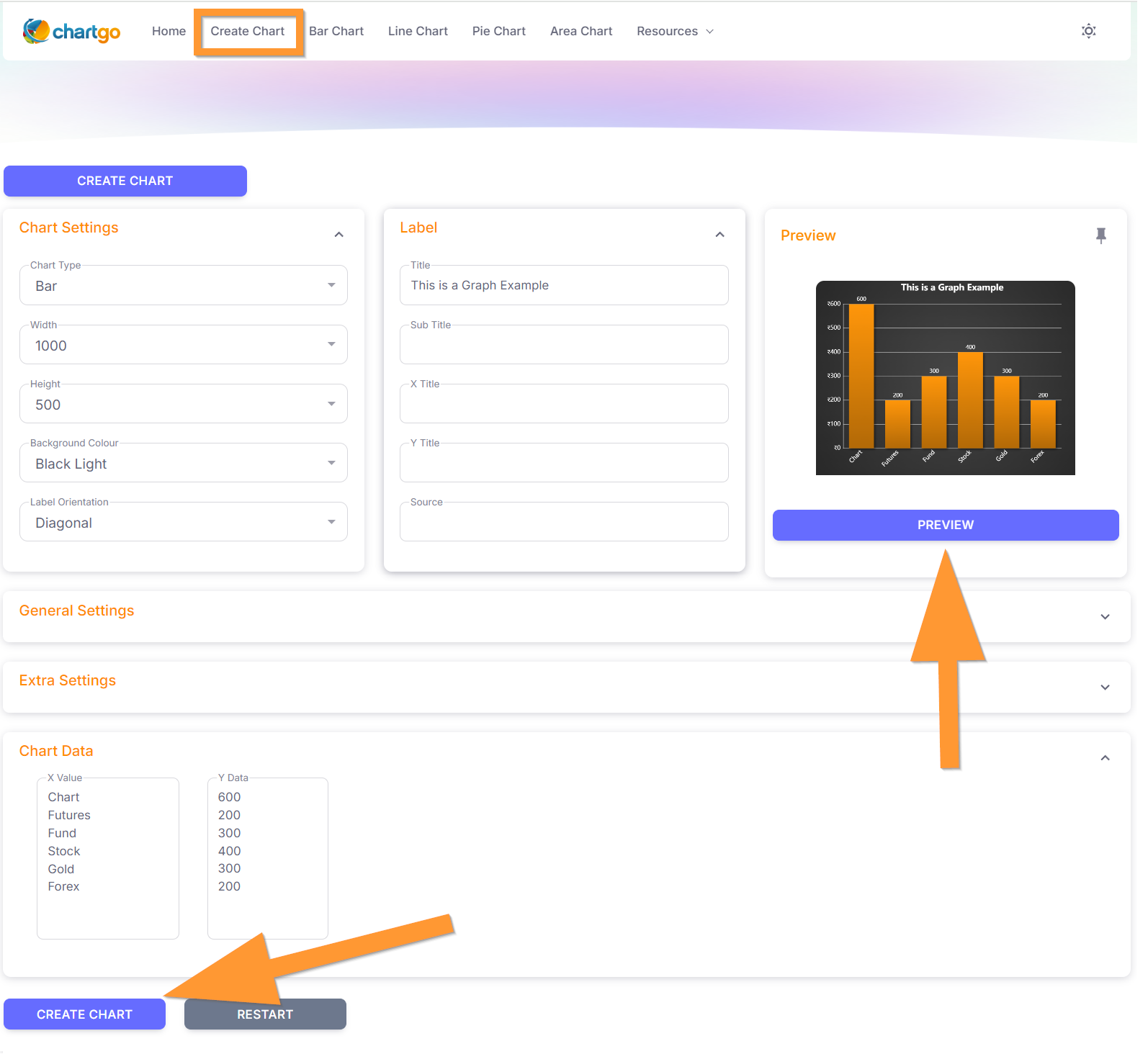Image resolution: width=1148 pixels, height=1054 pixels.
Task: Expand the General Settings section
Action: [x=1104, y=617]
